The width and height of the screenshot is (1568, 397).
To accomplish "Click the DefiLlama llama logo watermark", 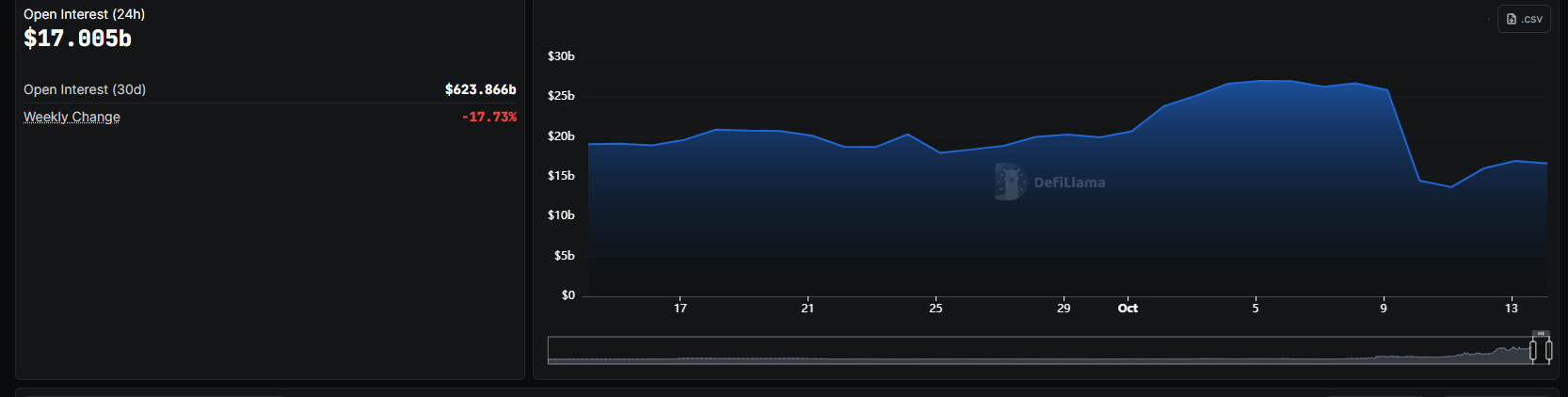I will tap(1010, 182).
